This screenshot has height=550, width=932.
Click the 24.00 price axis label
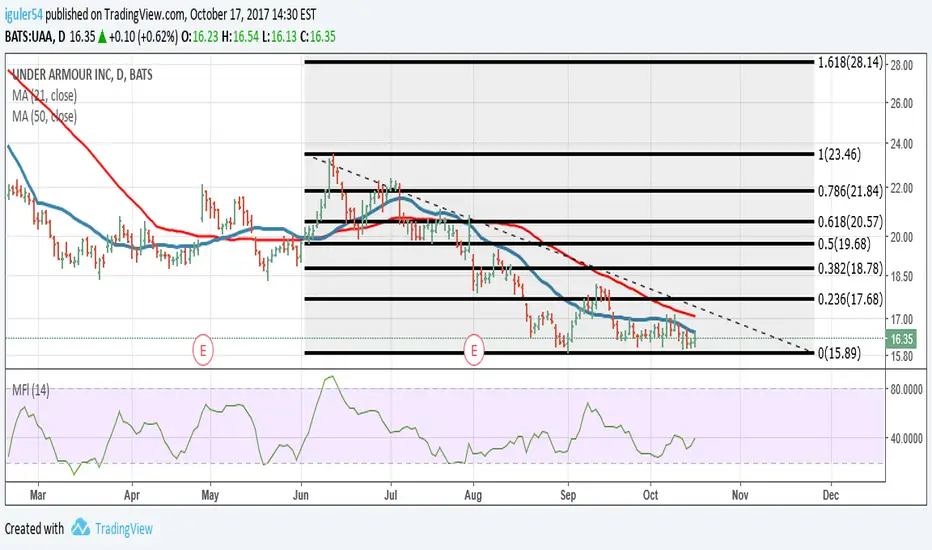tap(901, 144)
